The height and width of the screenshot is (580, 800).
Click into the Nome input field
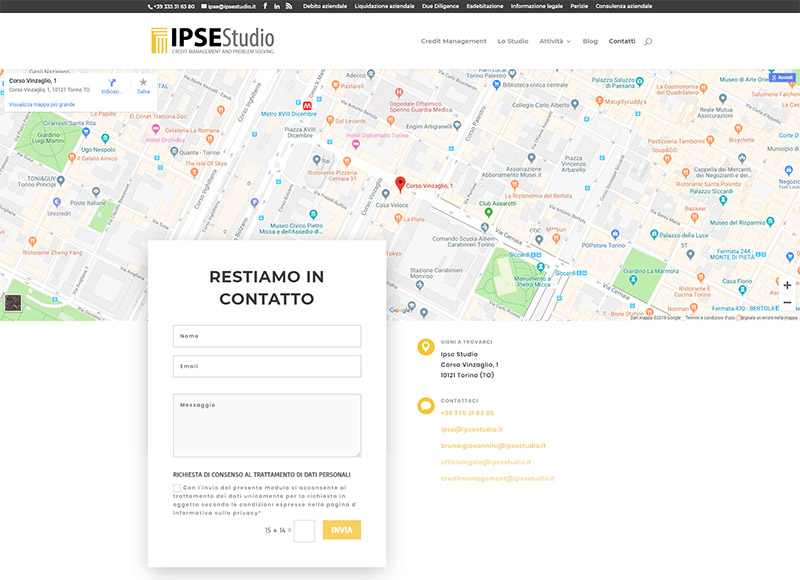pyautogui.click(x=267, y=336)
